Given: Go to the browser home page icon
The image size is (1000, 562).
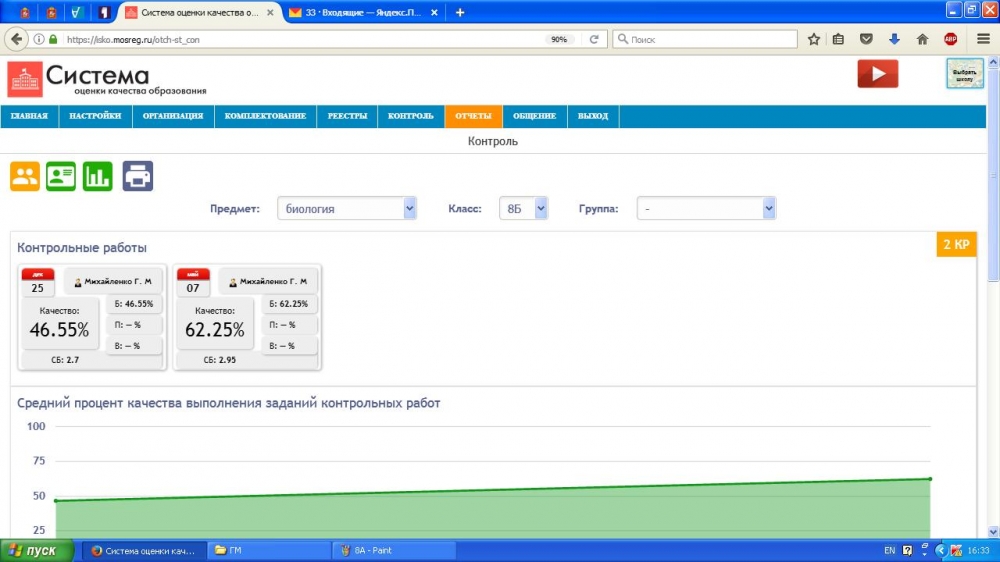Looking at the screenshot, I should pos(922,39).
